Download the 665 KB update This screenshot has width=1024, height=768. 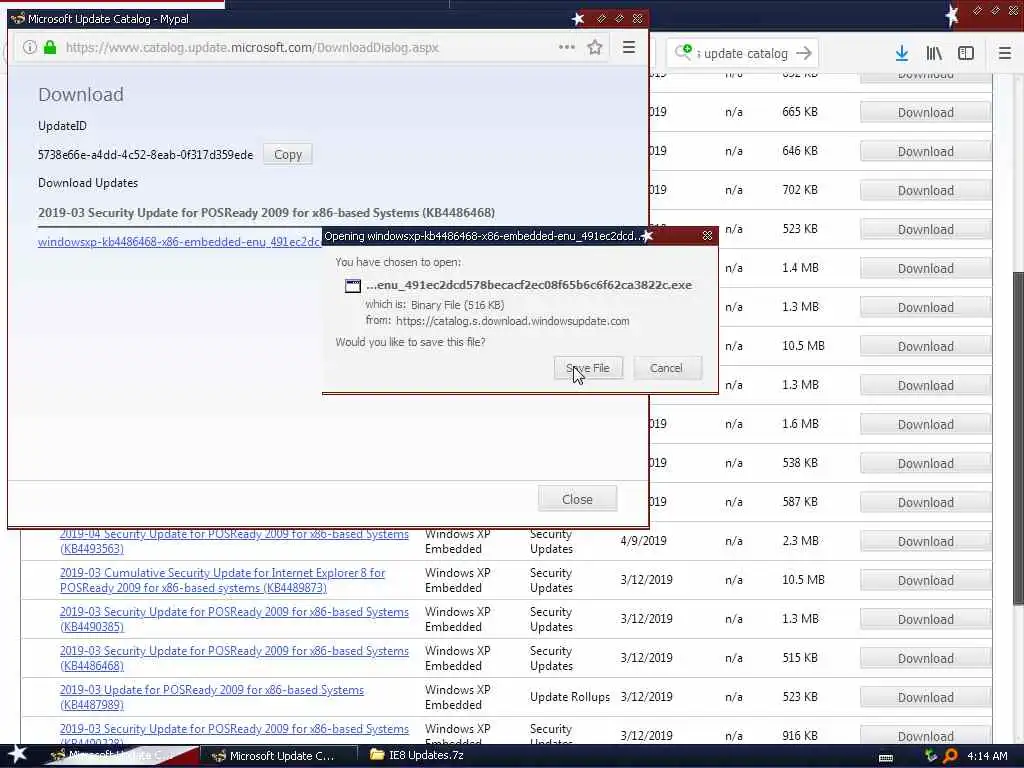[925, 112]
